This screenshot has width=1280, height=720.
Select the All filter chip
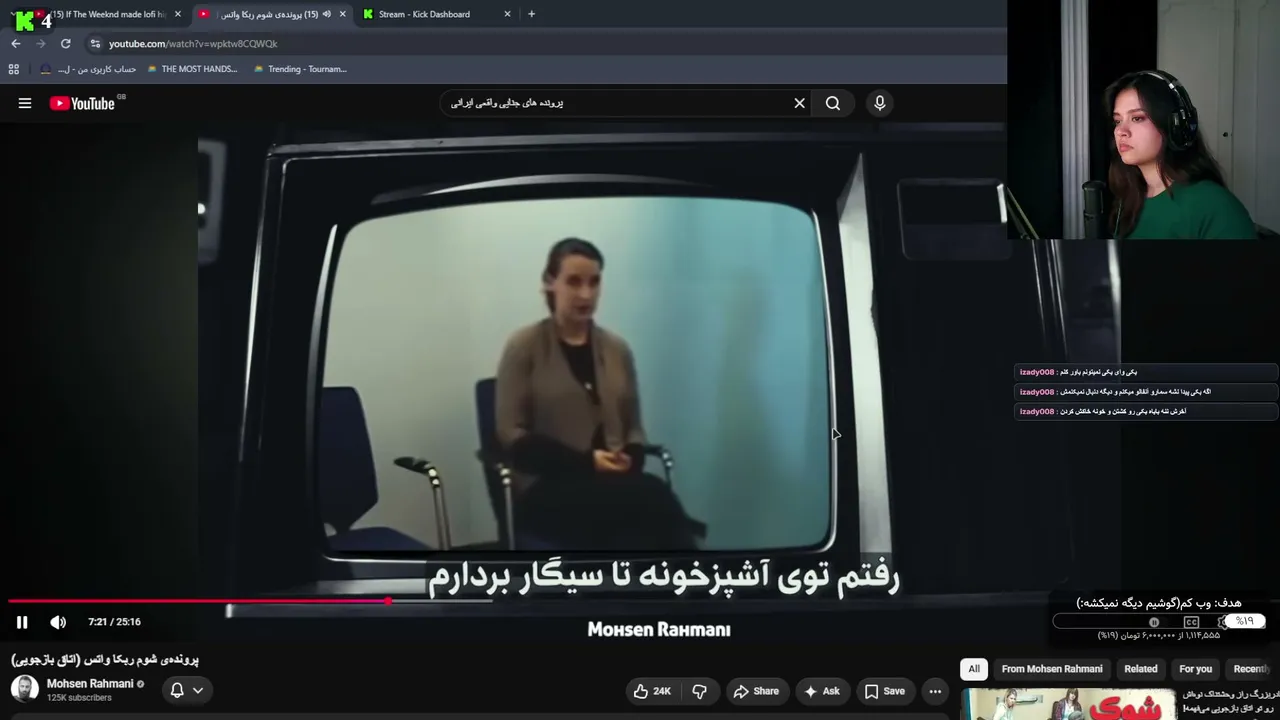(x=974, y=669)
